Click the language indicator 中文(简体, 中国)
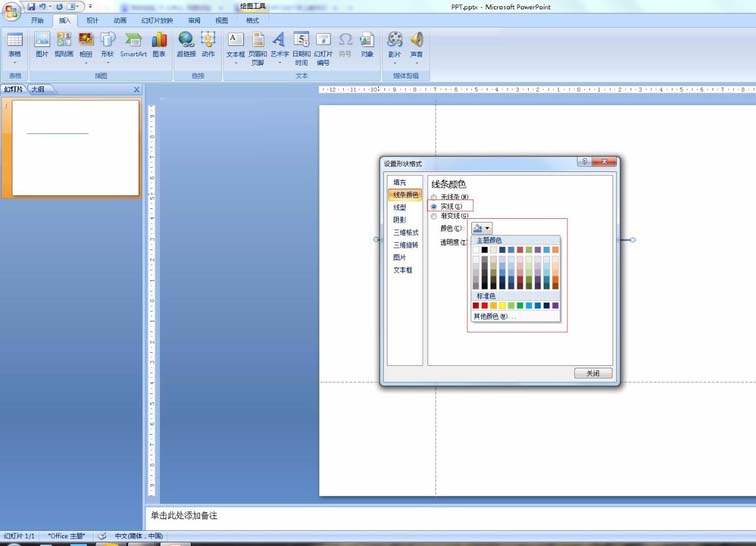The width and height of the screenshot is (756, 546). (x=139, y=536)
